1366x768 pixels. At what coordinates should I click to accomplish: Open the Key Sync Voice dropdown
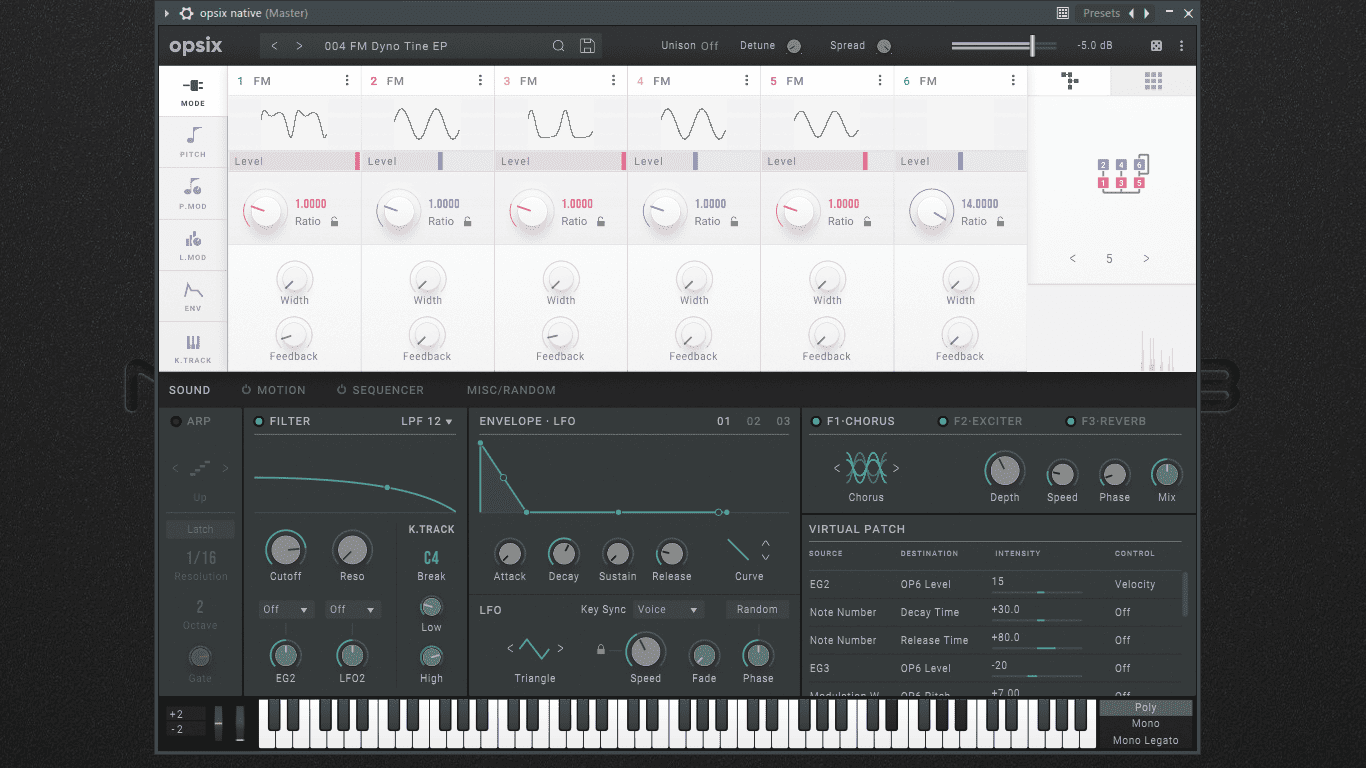coord(667,609)
